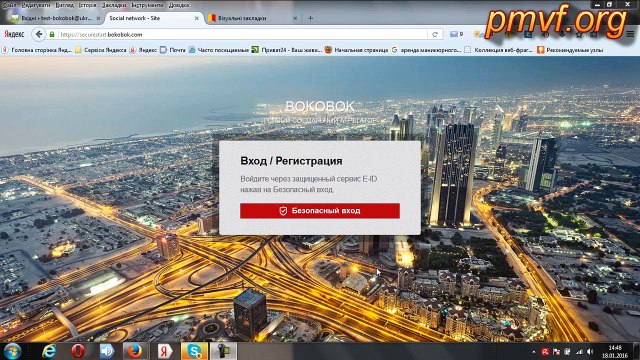
Task: Reload the page with the refresh icon
Action: tap(435, 34)
